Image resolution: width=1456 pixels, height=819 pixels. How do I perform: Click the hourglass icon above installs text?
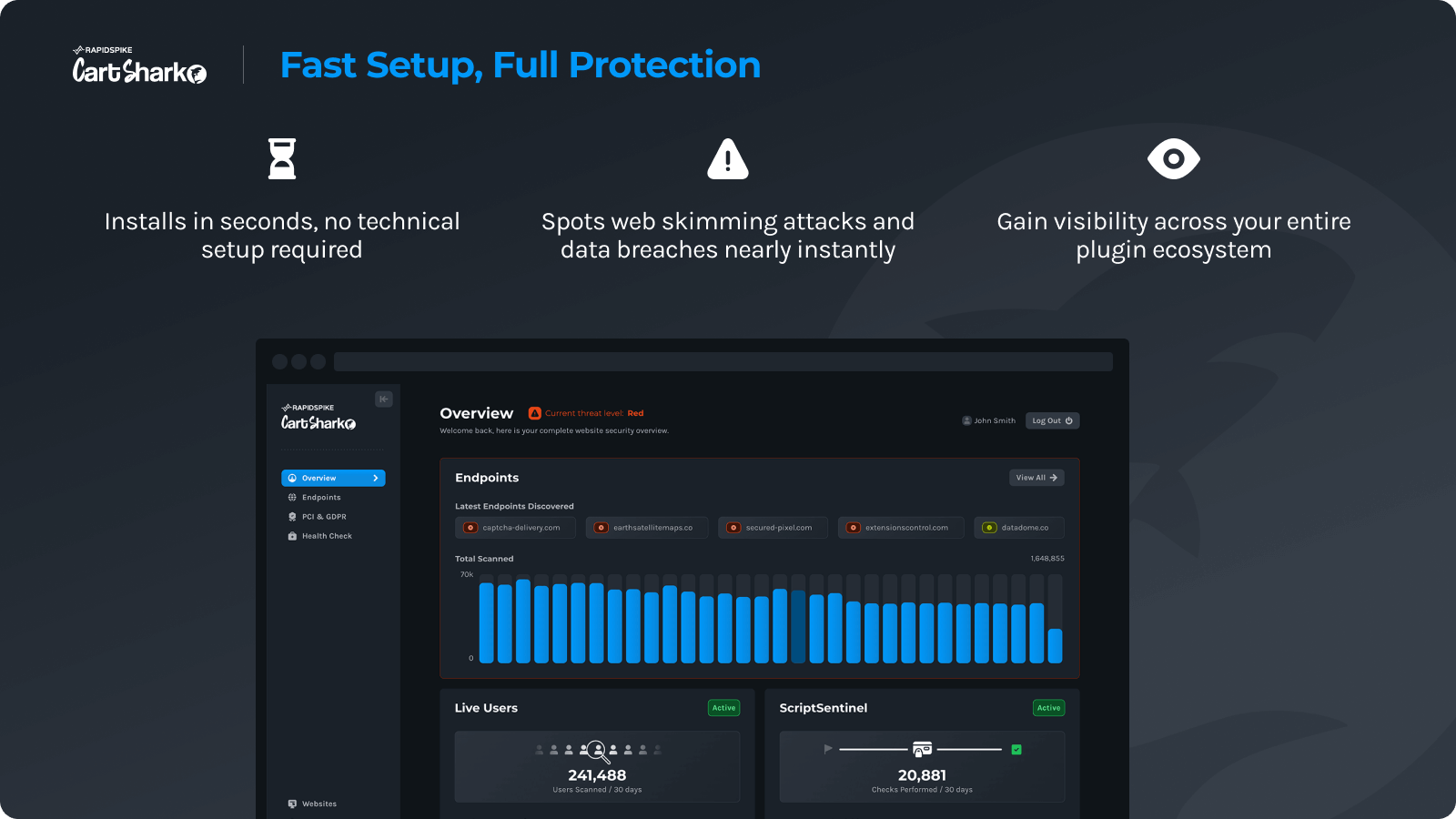282,159
